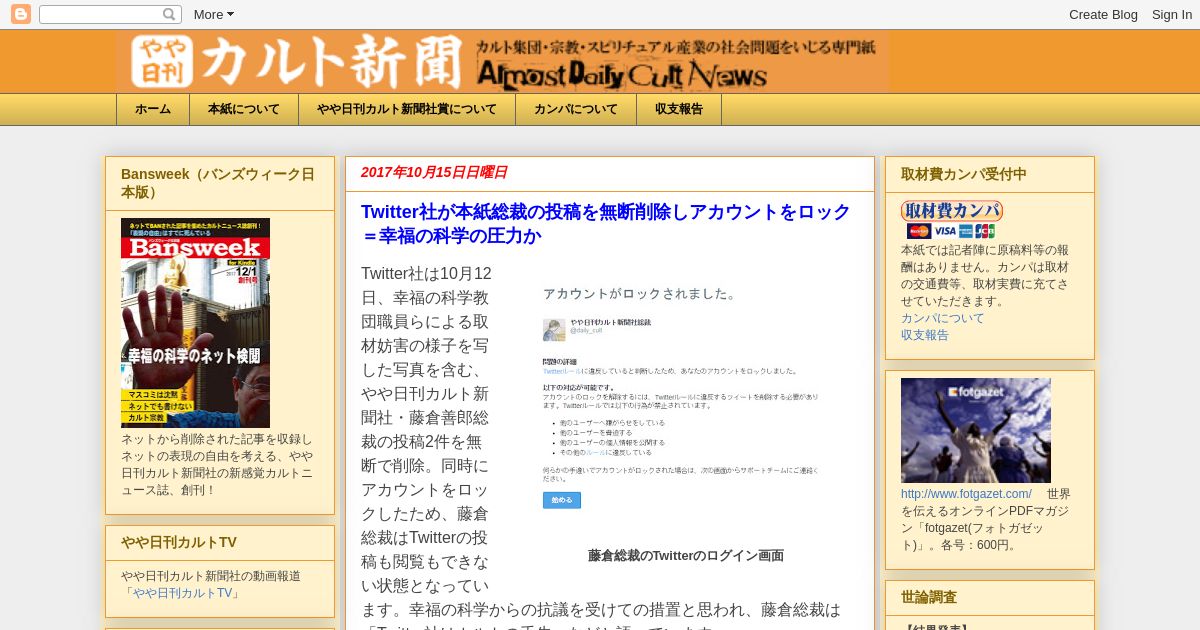Click the やや日刊カルトTV widget heading
This screenshot has height=630, width=1200.
(x=179, y=542)
